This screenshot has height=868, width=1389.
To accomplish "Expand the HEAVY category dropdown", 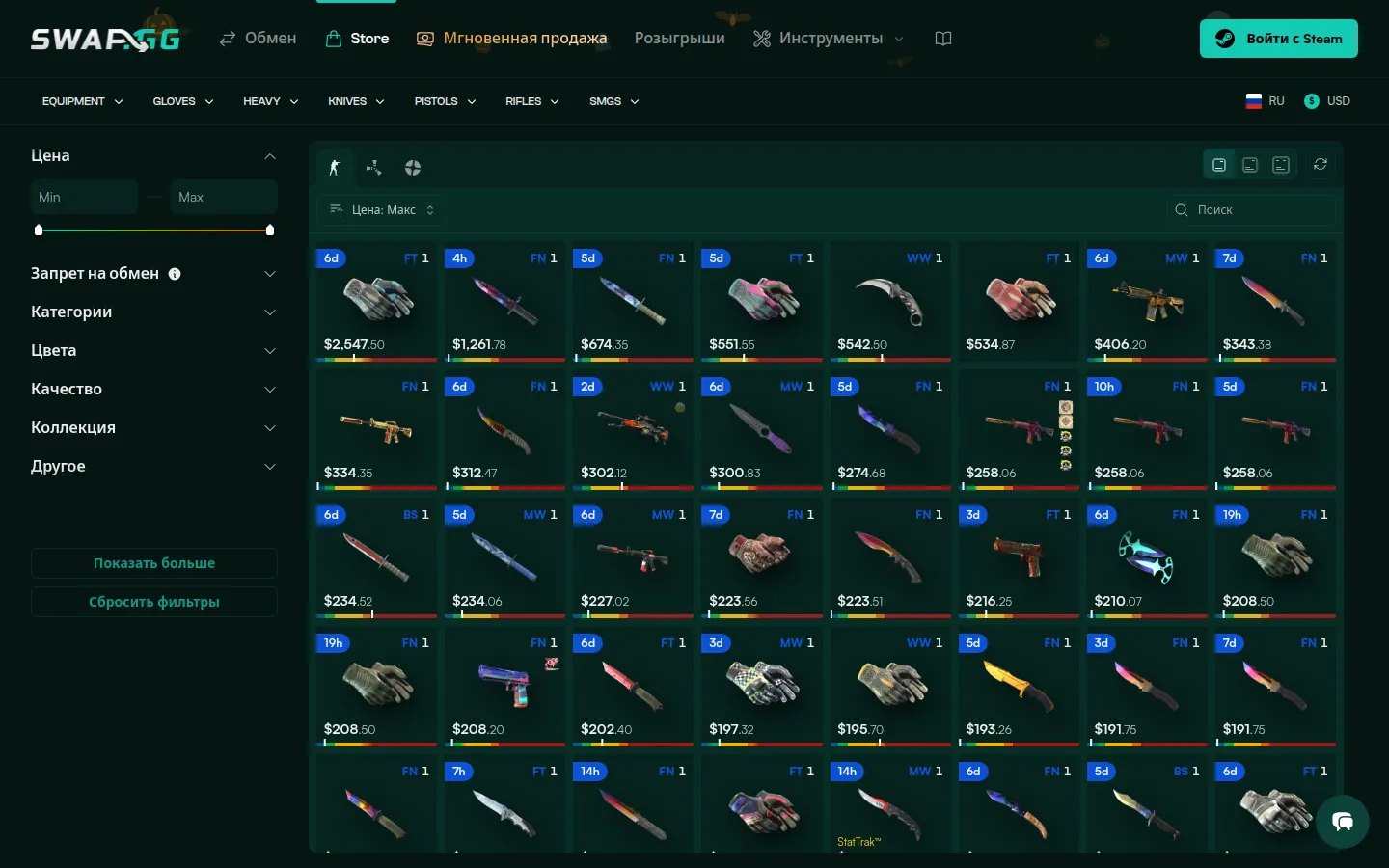I will (x=271, y=101).
